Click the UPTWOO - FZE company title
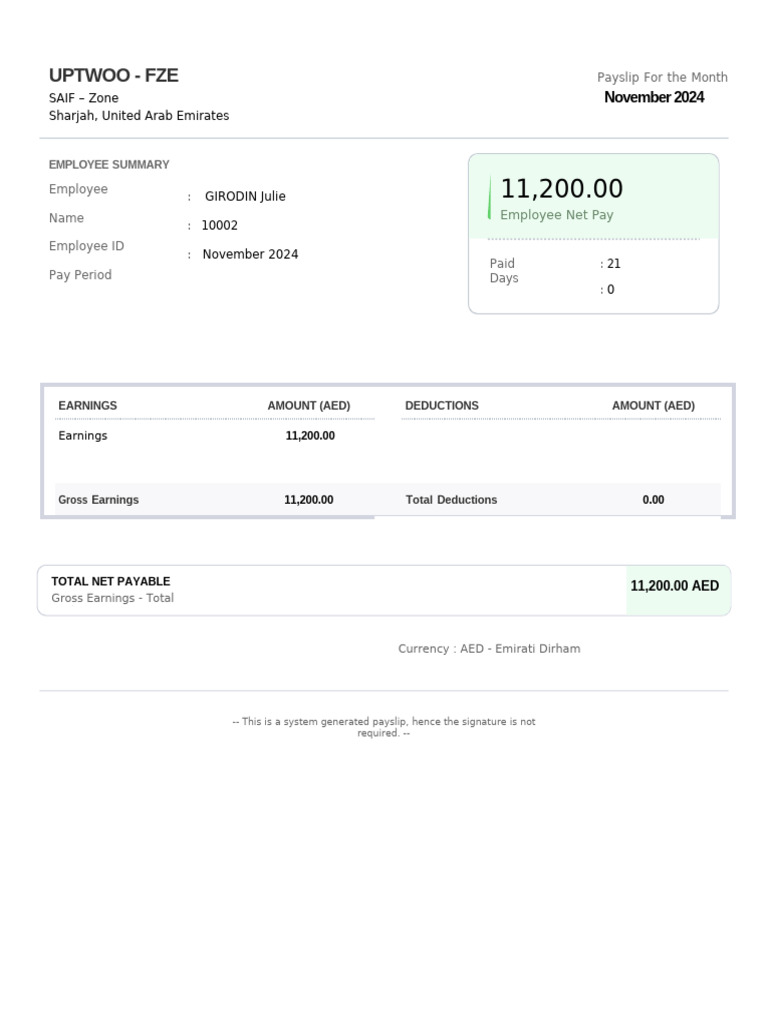Viewport: 768px width, 1024px height. [x=114, y=76]
